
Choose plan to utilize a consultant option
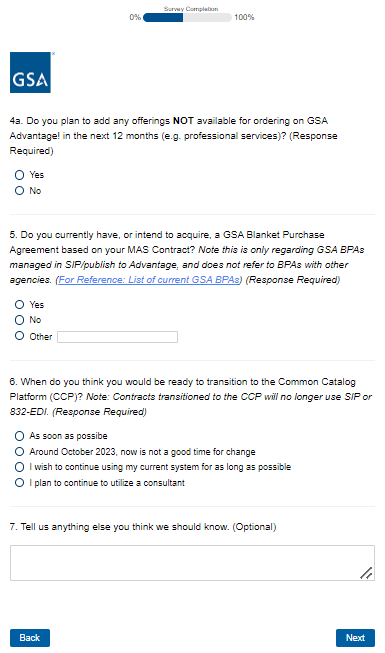pos(20,483)
